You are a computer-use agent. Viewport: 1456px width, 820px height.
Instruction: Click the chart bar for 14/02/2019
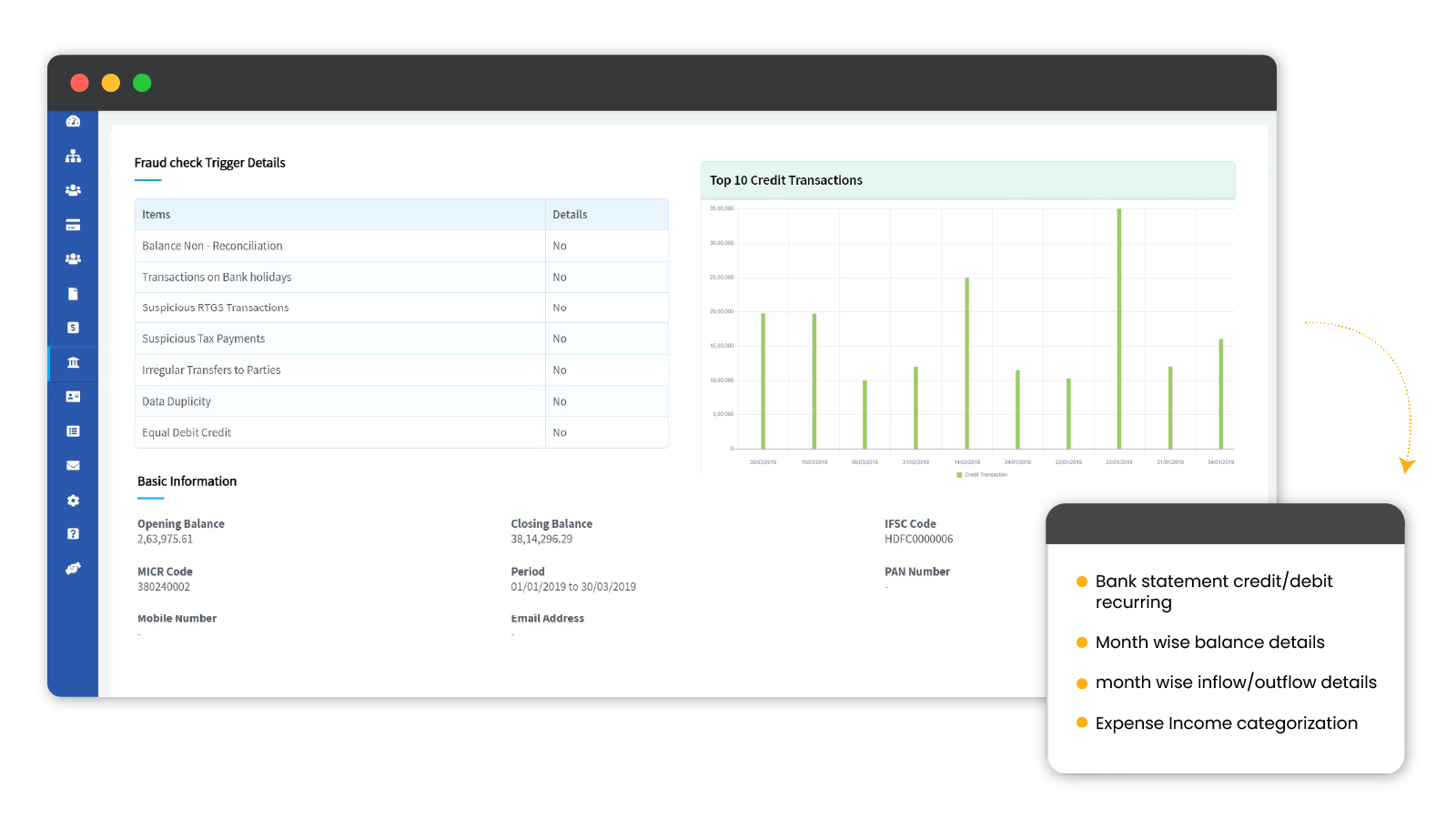tap(966, 363)
